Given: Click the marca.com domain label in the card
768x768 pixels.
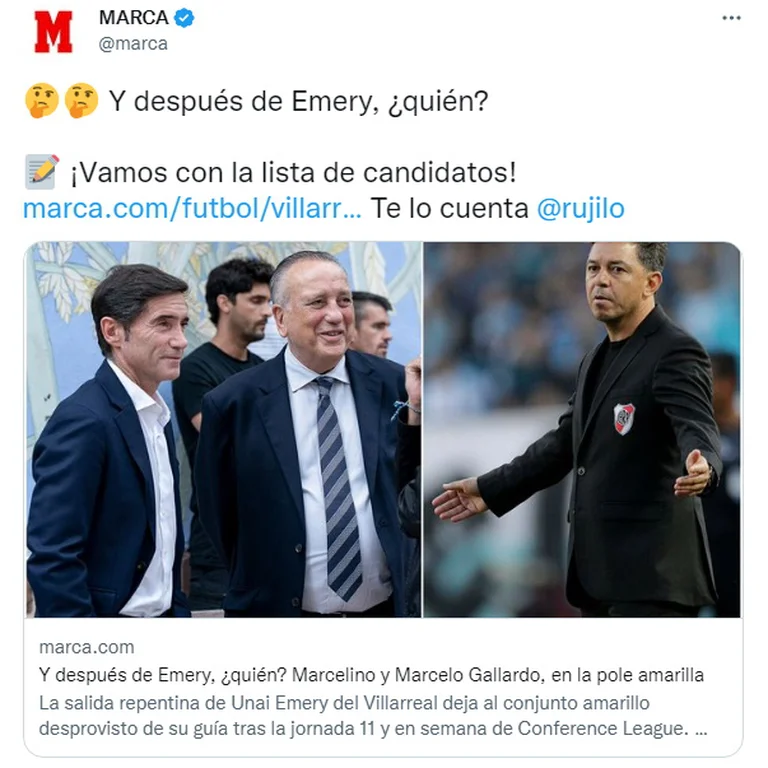Looking at the screenshot, I should click(87, 647).
